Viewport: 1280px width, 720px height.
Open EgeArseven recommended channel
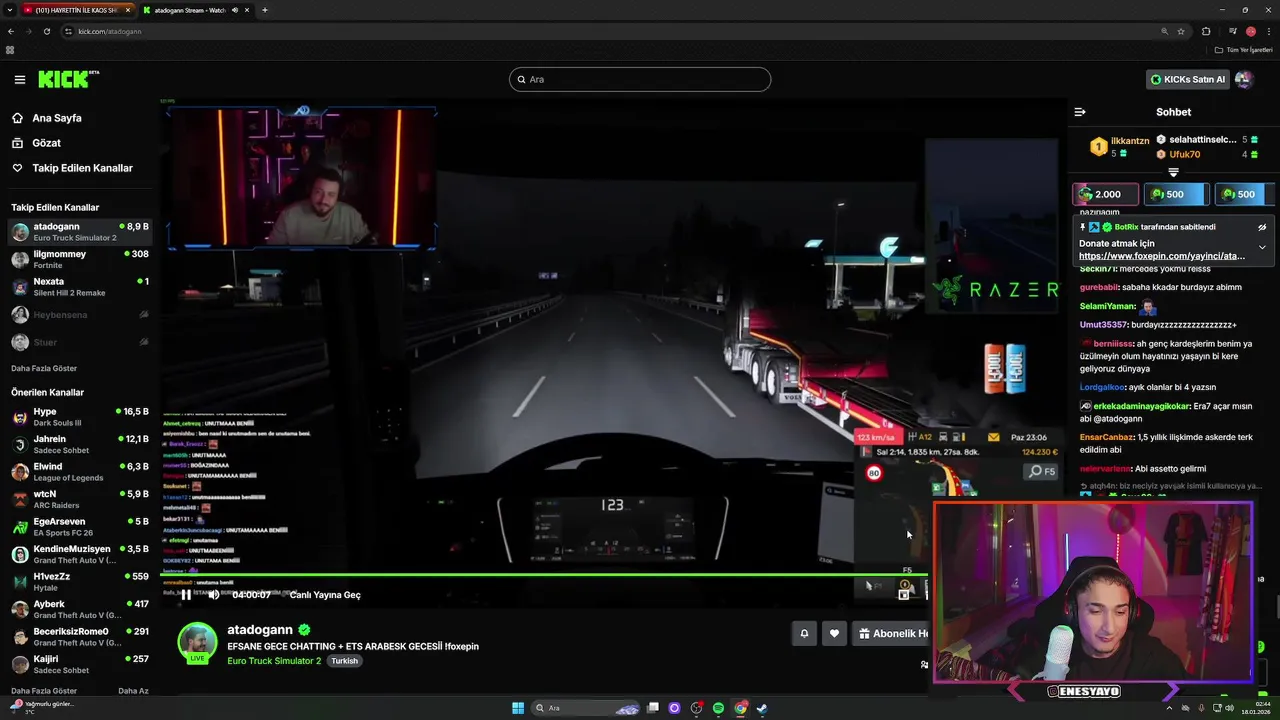80,527
